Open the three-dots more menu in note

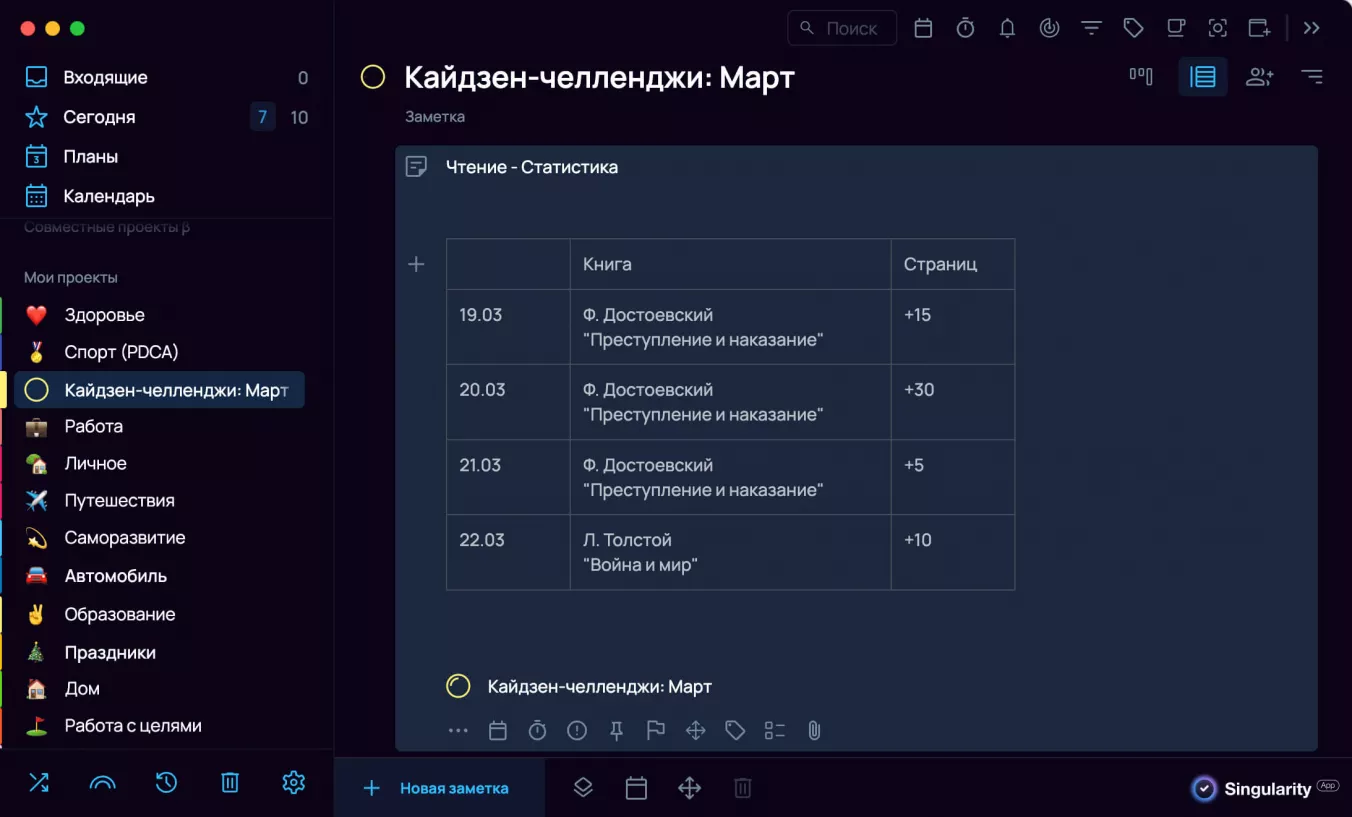click(x=458, y=731)
